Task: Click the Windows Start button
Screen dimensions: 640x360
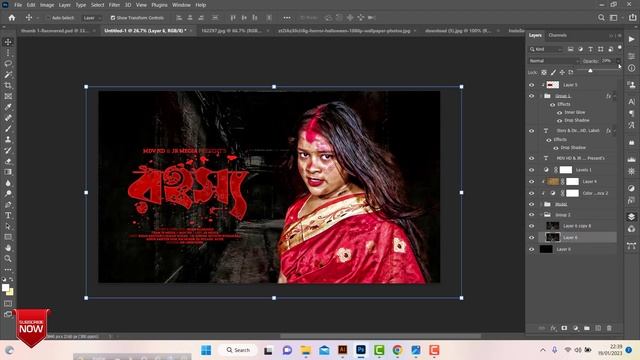Action: coord(206,350)
